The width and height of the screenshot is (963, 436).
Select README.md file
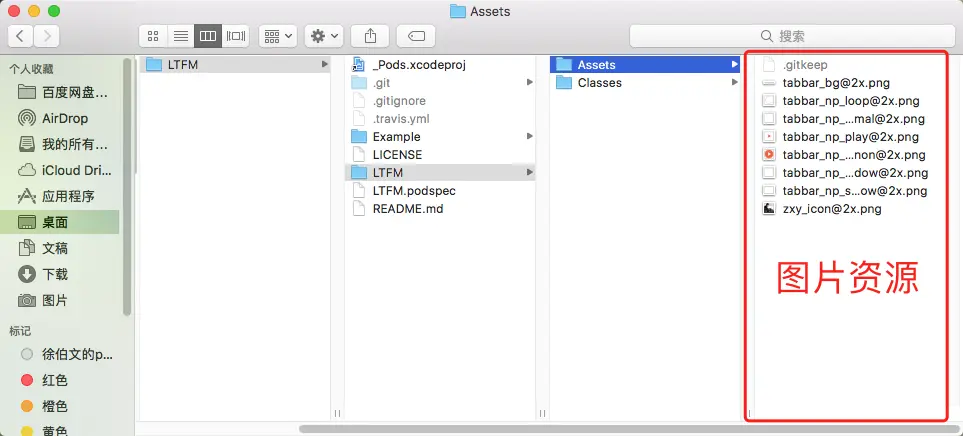tap(440, 209)
